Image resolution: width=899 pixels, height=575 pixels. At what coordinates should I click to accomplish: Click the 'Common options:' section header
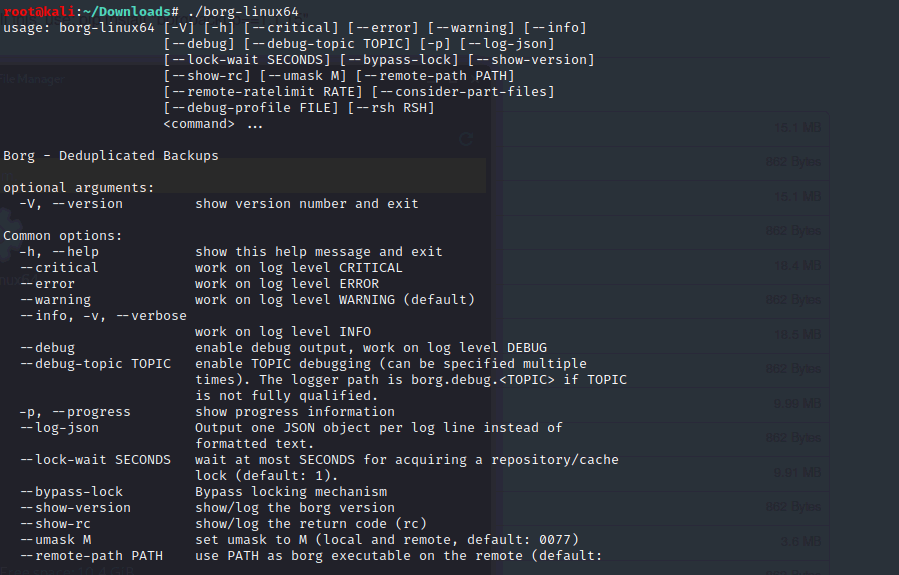pos(63,235)
